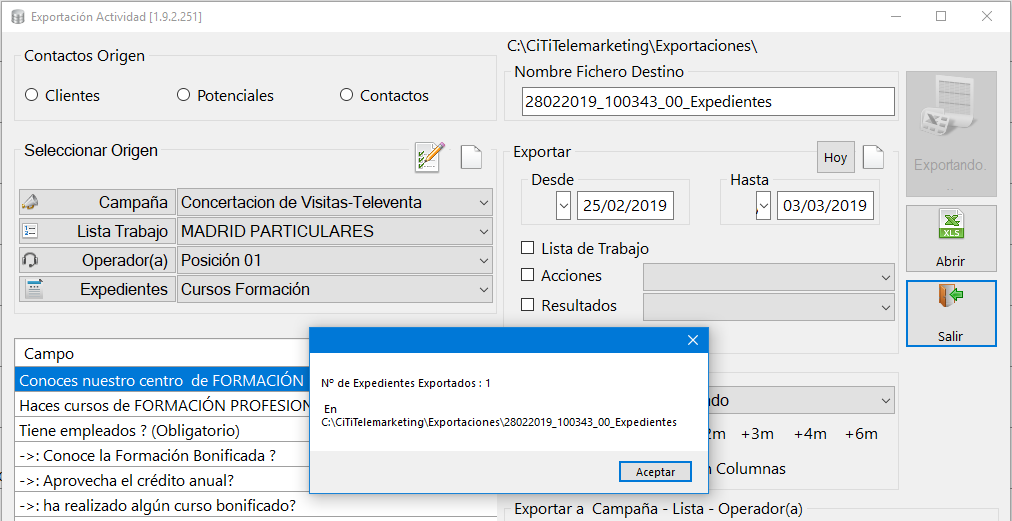This screenshot has width=1012, height=521.
Task: Exit with the Salir door button
Action: point(951,313)
